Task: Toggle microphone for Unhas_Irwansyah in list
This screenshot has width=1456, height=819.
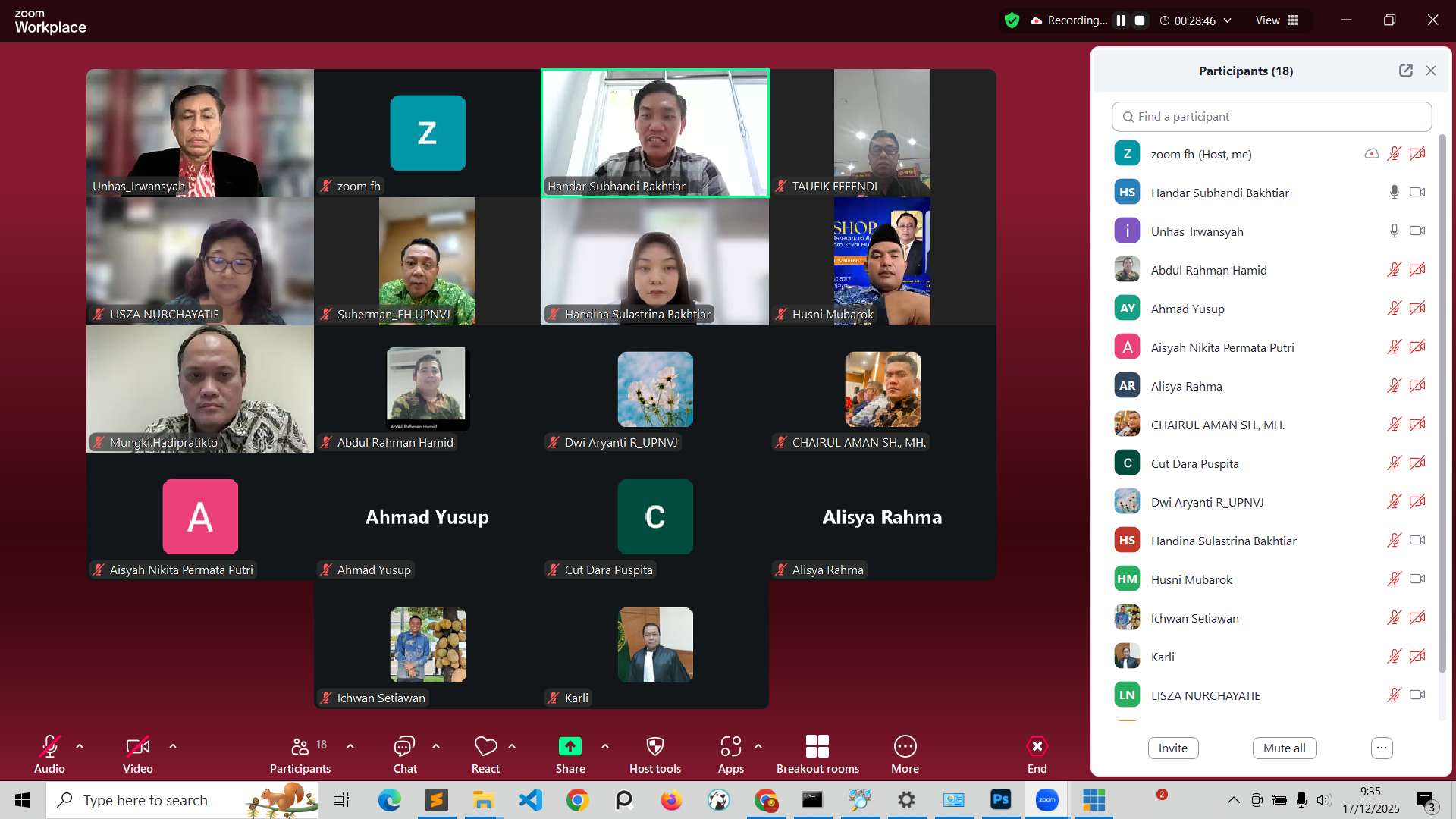Action: [x=1394, y=231]
